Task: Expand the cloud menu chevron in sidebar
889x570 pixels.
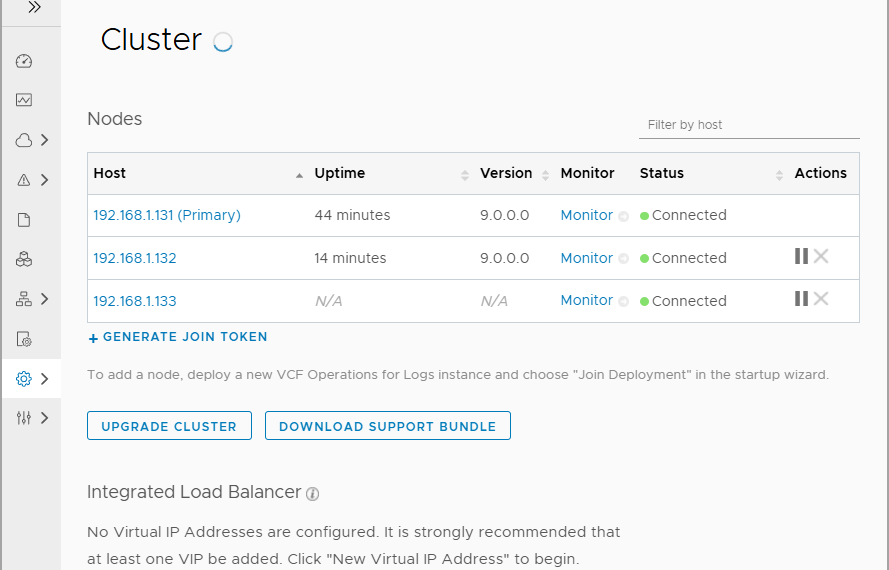Action: coord(45,140)
